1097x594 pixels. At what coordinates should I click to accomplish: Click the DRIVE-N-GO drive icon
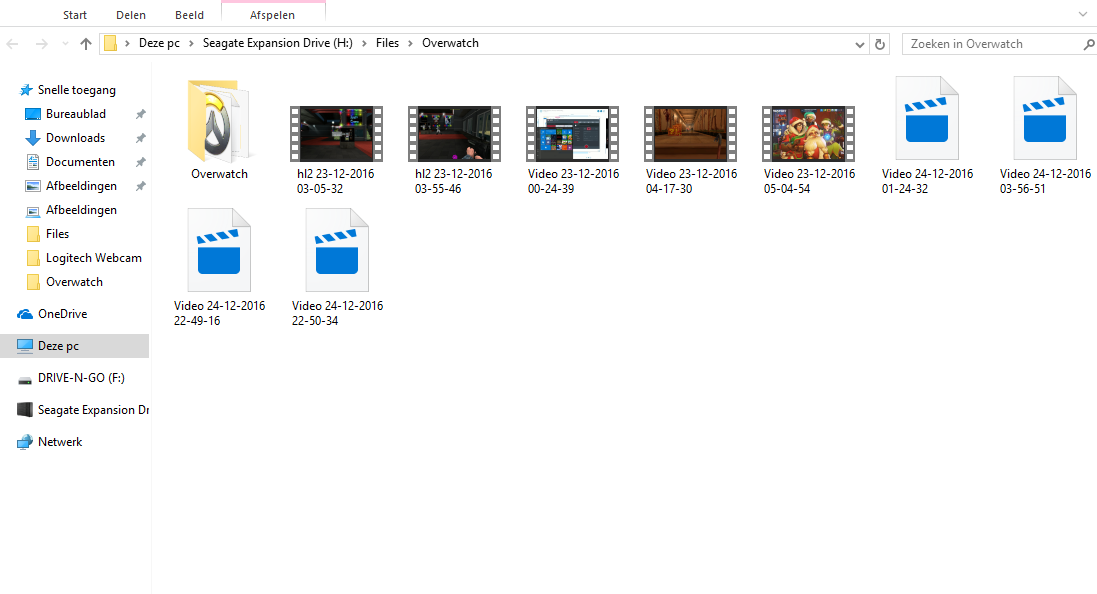(x=25, y=380)
